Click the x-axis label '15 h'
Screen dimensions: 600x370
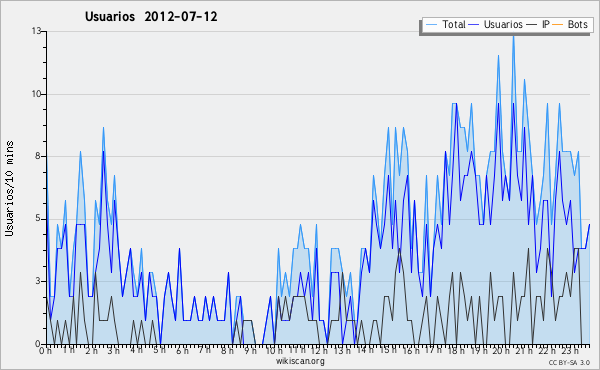tap(388, 350)
